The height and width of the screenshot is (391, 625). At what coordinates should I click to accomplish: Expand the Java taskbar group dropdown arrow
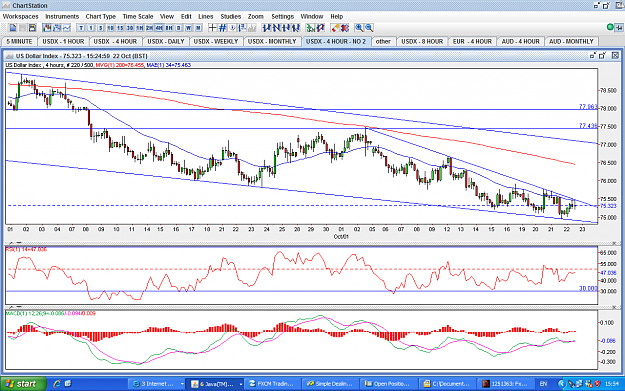[241, 384]
